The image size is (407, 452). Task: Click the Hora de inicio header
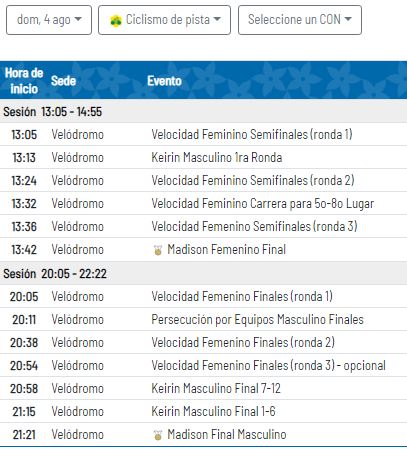click(24, 81)
